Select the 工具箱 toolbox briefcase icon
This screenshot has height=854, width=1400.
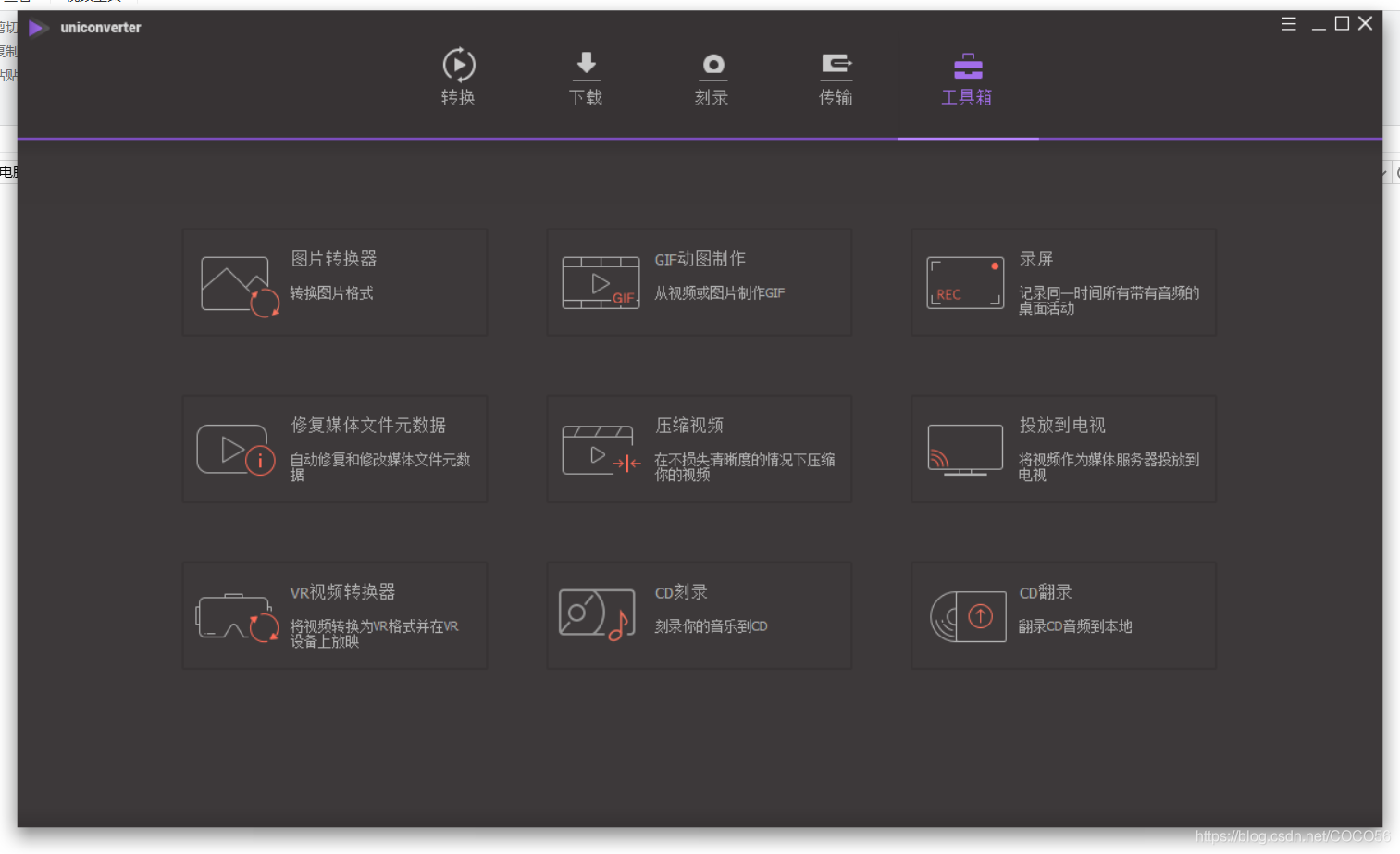968,66
